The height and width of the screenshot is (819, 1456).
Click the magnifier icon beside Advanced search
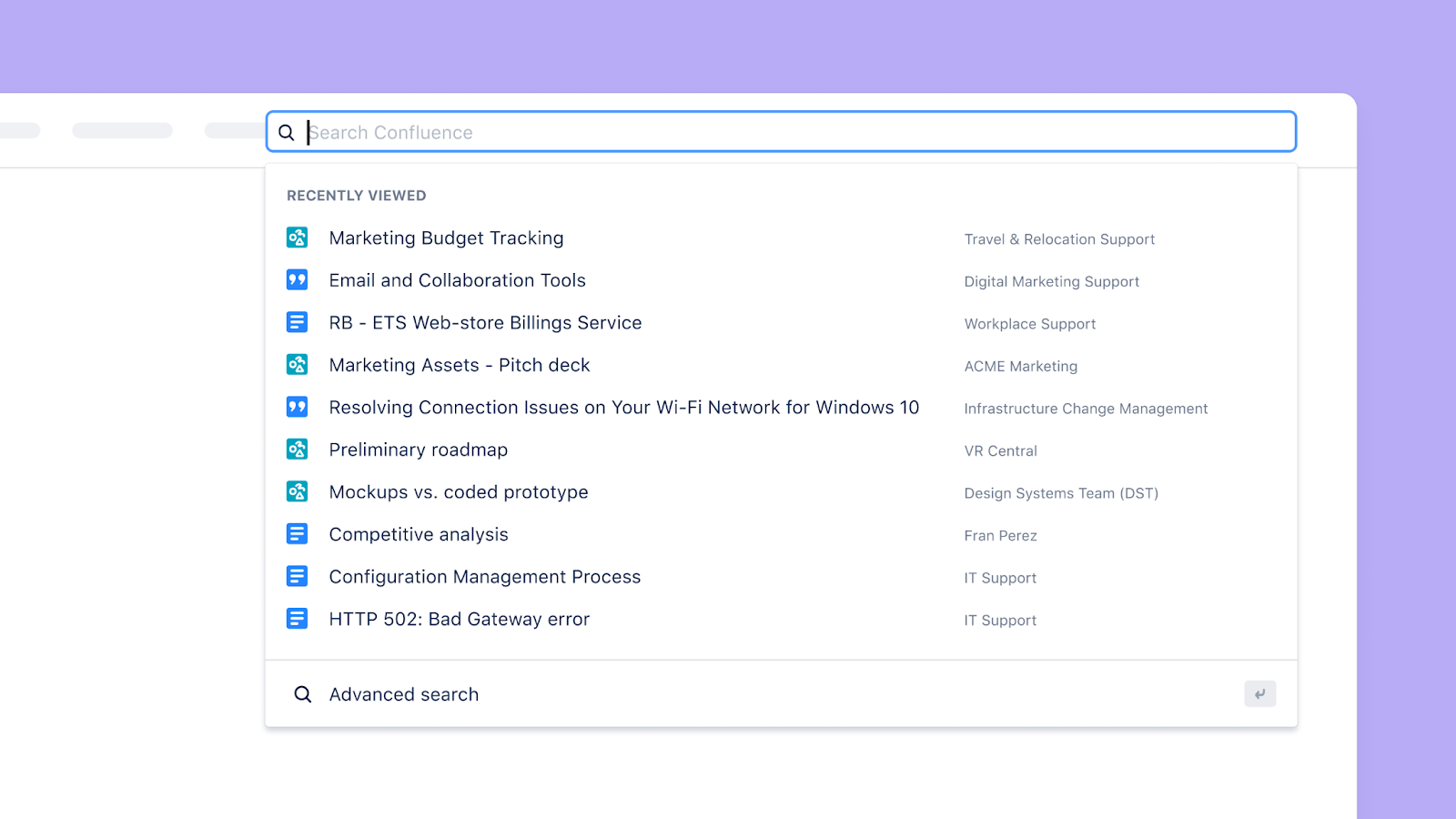301,693
